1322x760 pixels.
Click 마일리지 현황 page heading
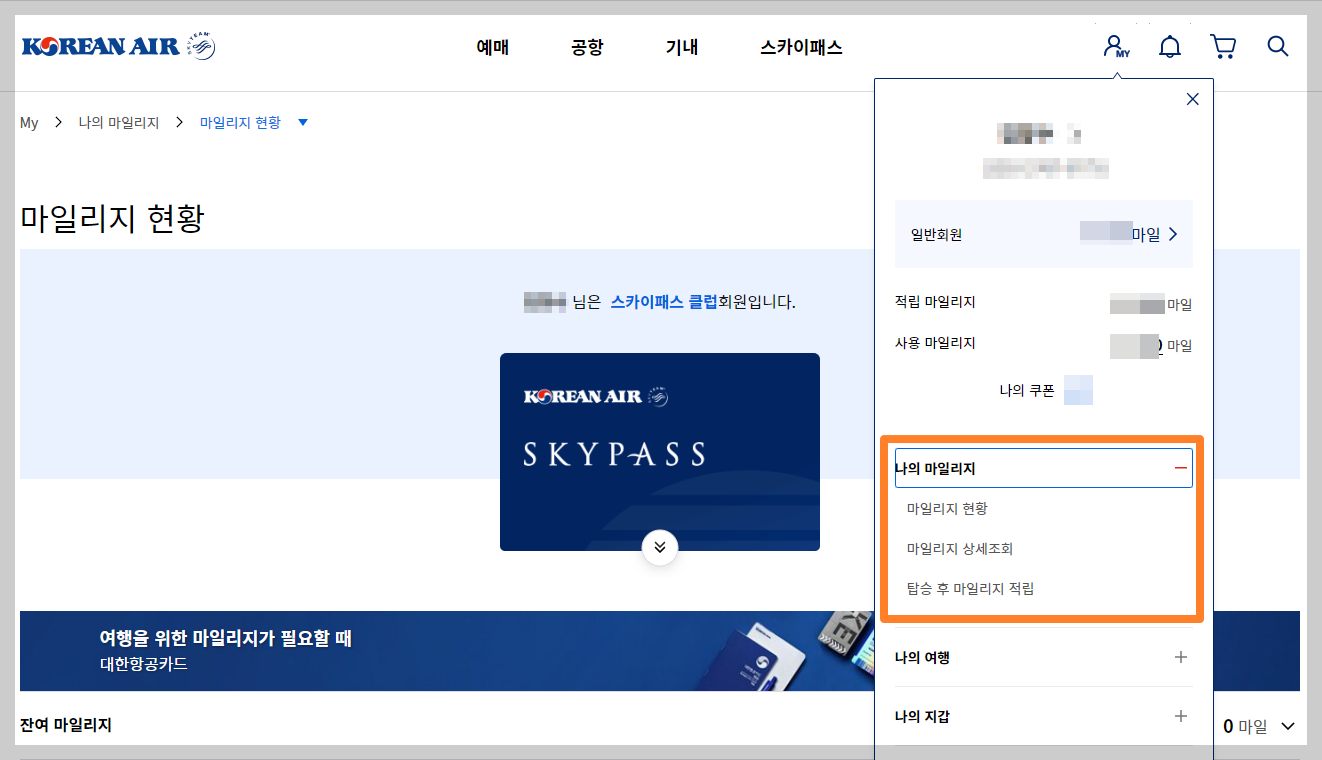coord(112,218)
